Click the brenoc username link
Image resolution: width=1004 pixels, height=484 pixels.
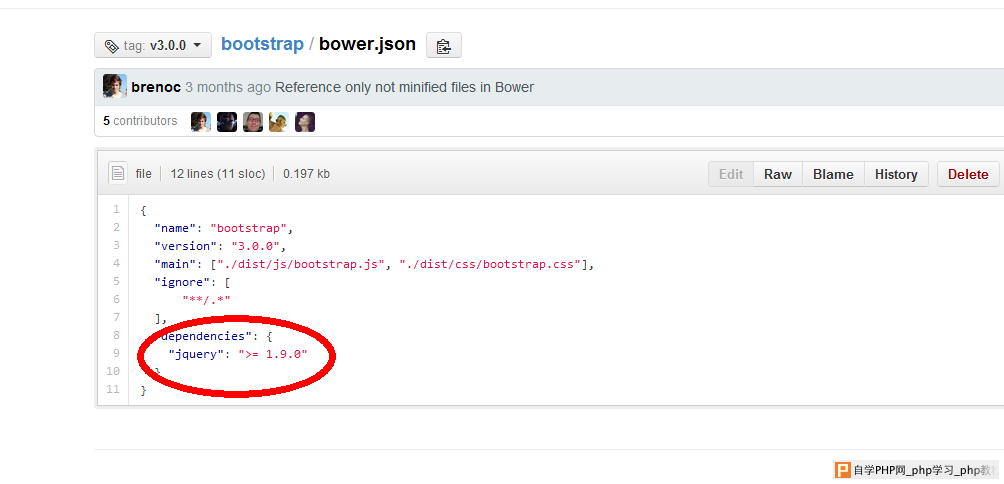click(156, 87)
